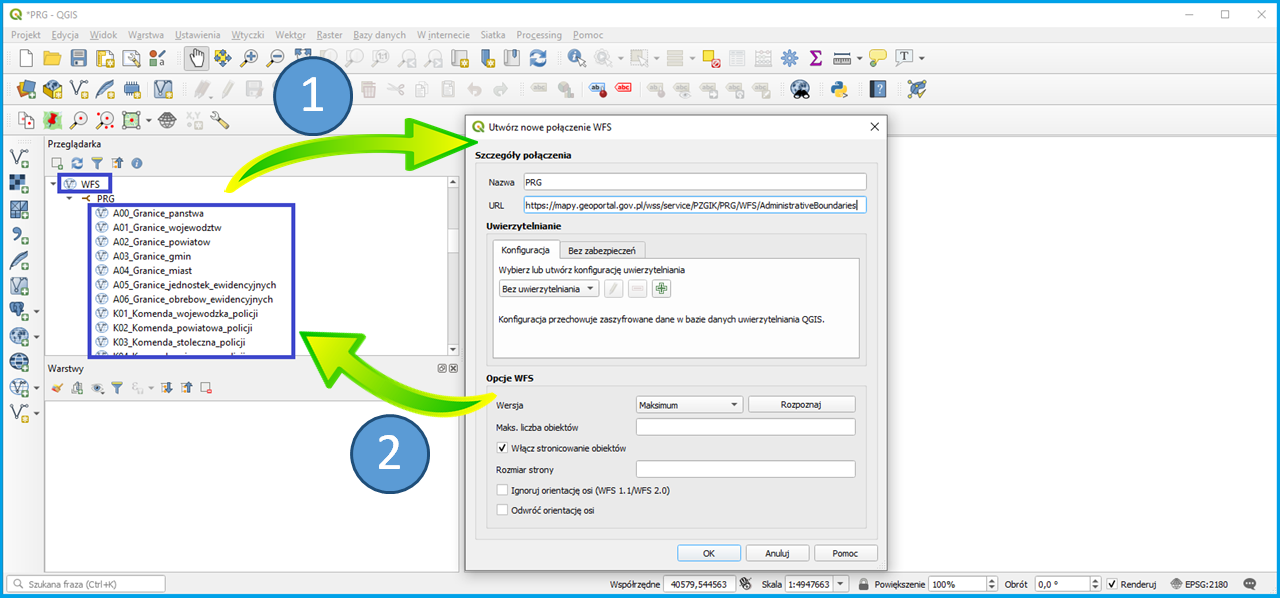Open the Wersja 'Maksimum' dropdown
The width and height of the screenshot is (1280, 598).
(689, 405)
